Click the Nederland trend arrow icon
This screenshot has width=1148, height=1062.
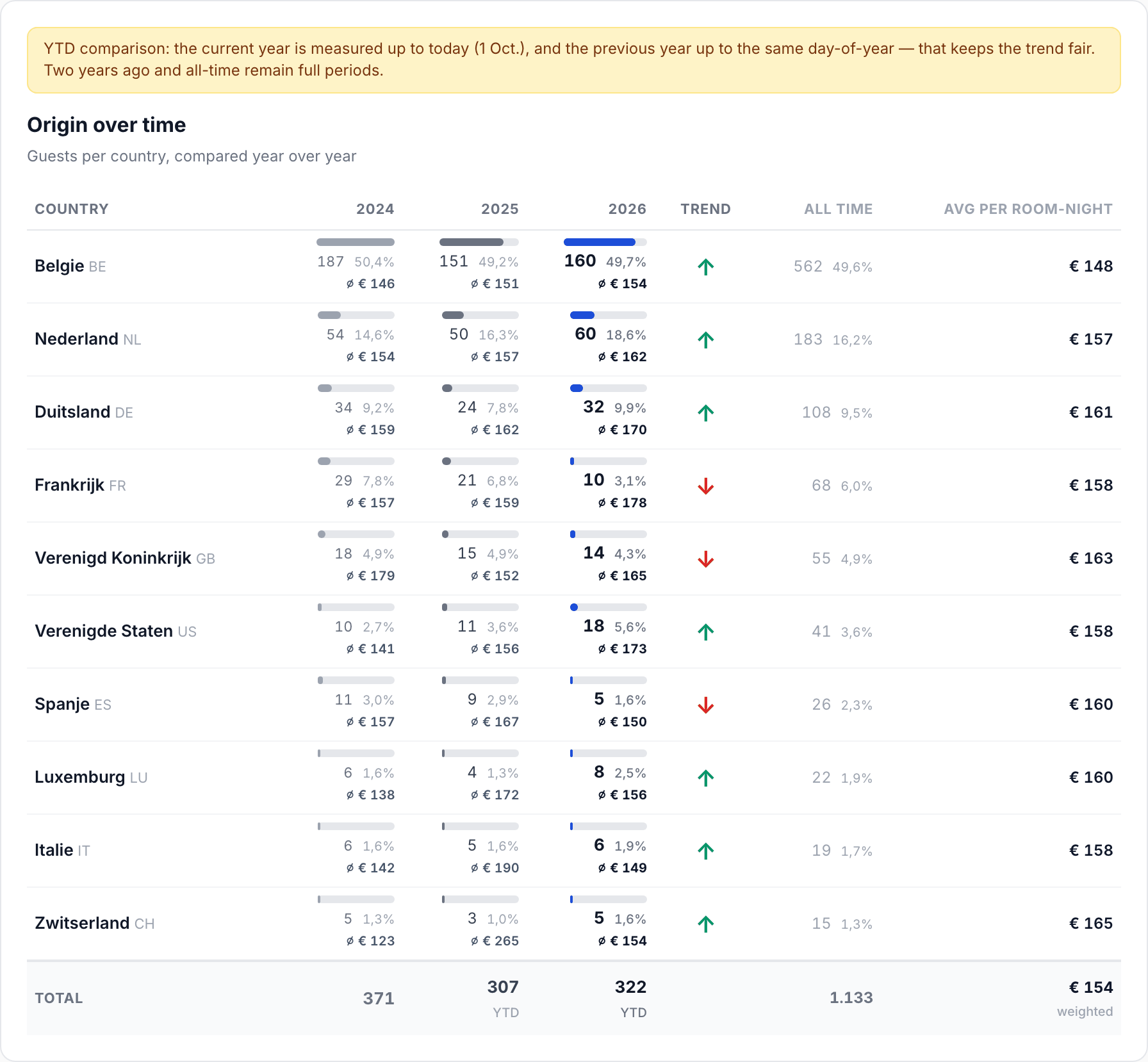705,339
